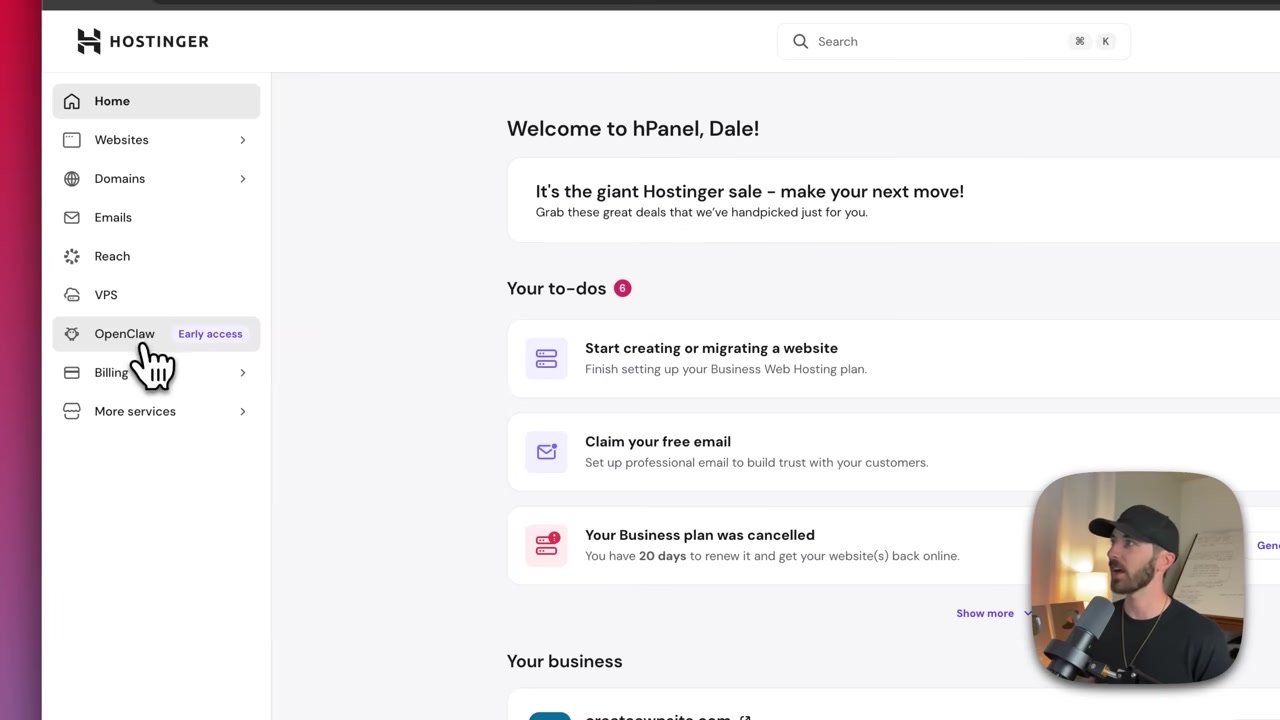Click the More services icon
1280x720 pixels.
tap(72, 411)
